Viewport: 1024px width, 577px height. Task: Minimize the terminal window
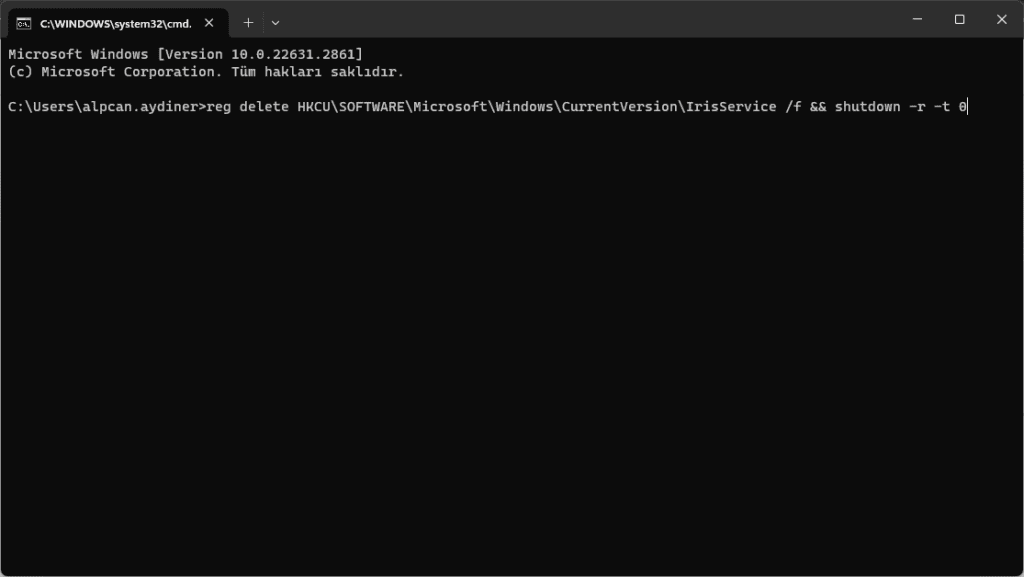tap(916, 20)
